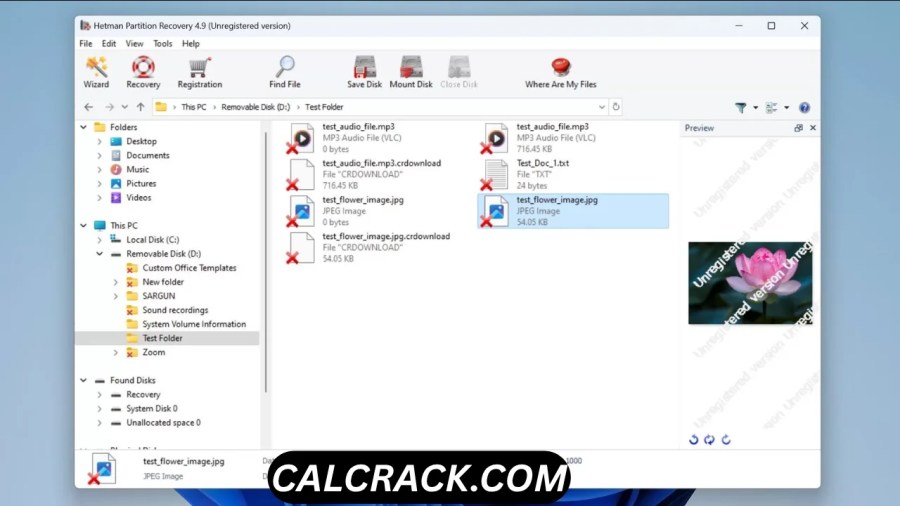Open the Tools menu

coord(162,44)
